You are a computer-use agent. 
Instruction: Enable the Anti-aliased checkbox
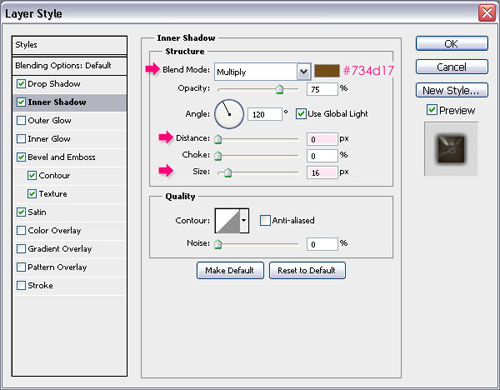coord(265,220)
